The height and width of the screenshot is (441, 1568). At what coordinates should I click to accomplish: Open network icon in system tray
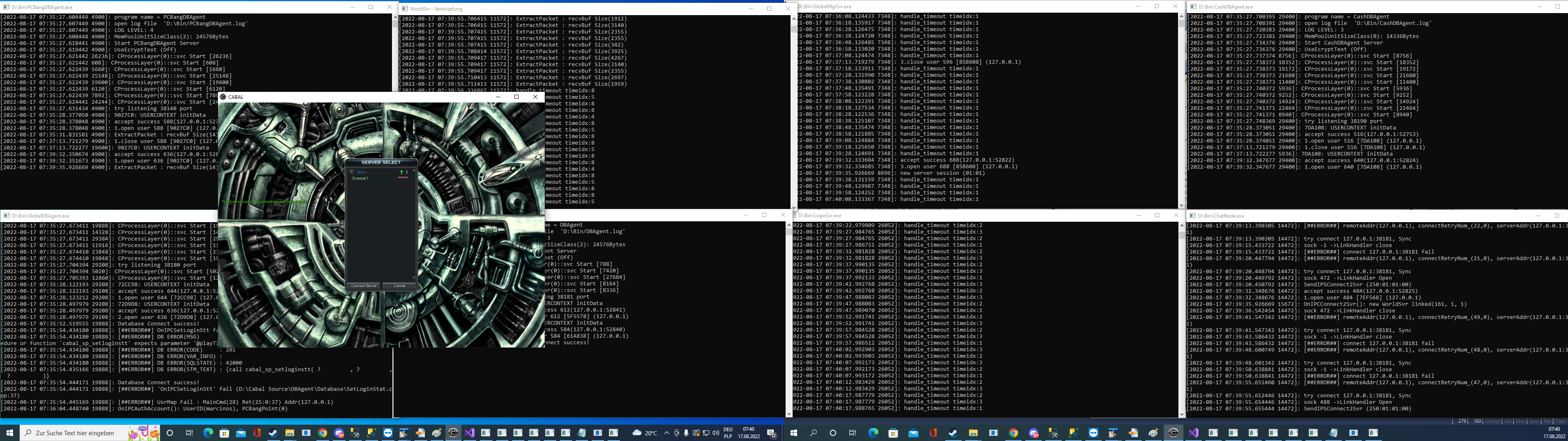point(706,433)
